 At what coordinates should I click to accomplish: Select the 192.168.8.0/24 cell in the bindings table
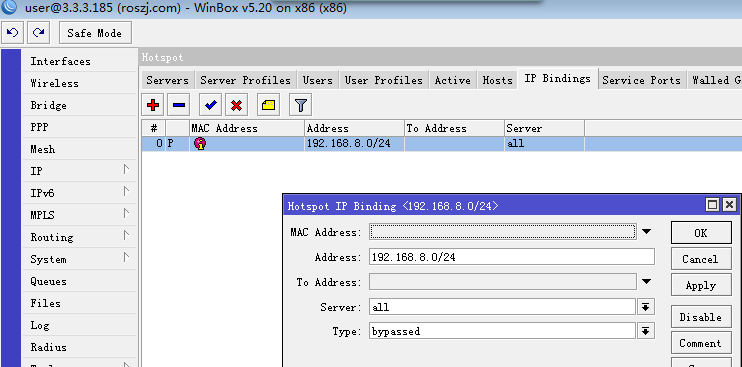click(x=354, y=144)
